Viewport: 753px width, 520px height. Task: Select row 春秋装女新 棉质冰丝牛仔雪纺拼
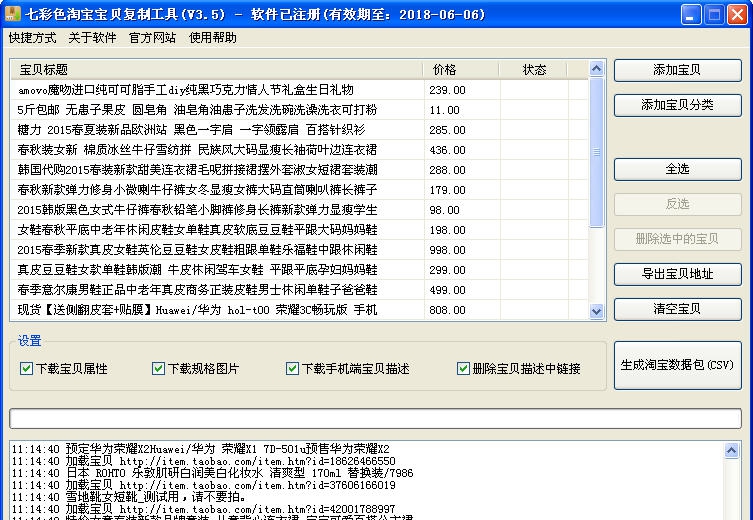[x=299, y=150]
